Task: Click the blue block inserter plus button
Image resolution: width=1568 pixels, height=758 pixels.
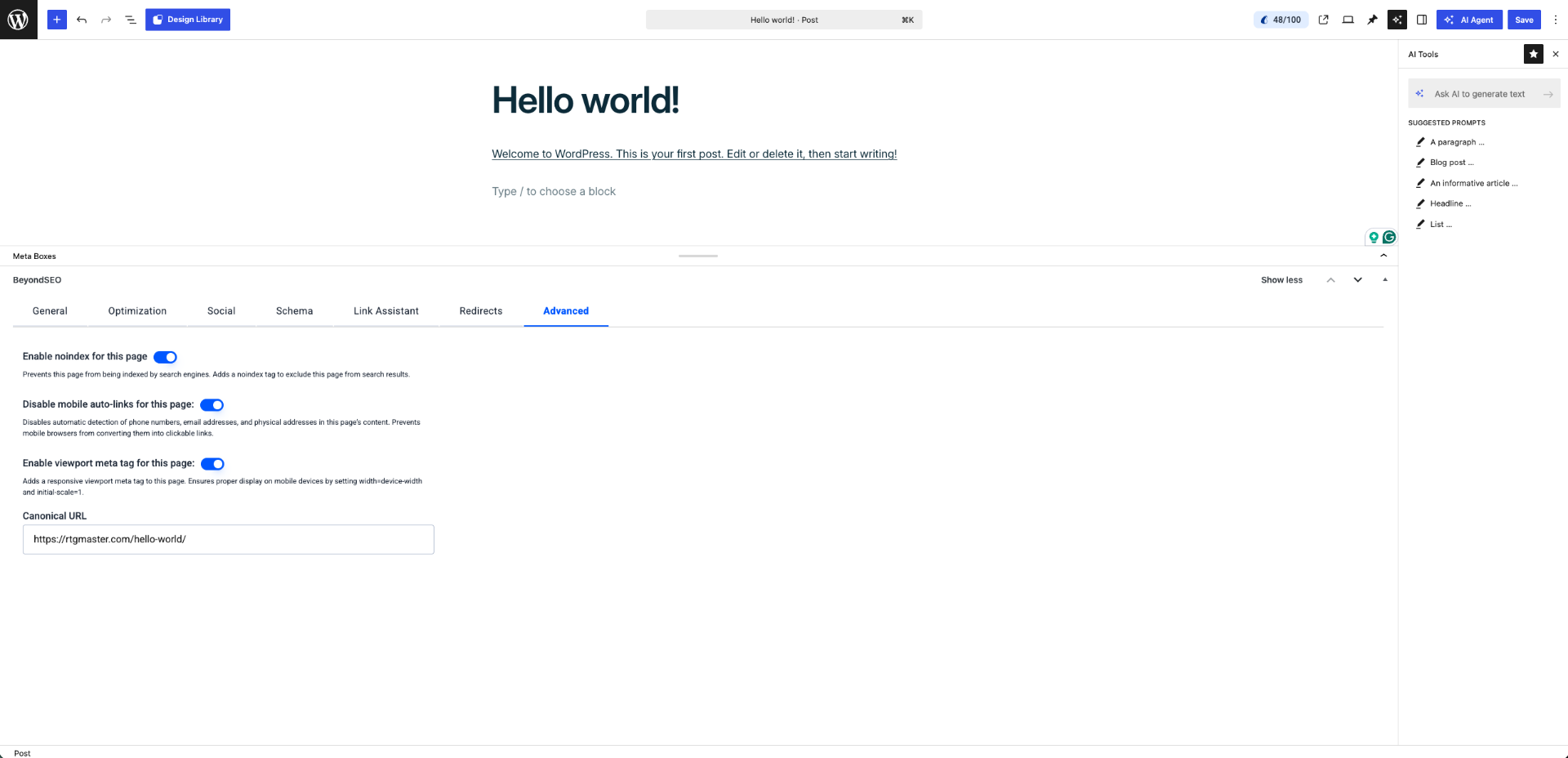Action: 57,20
